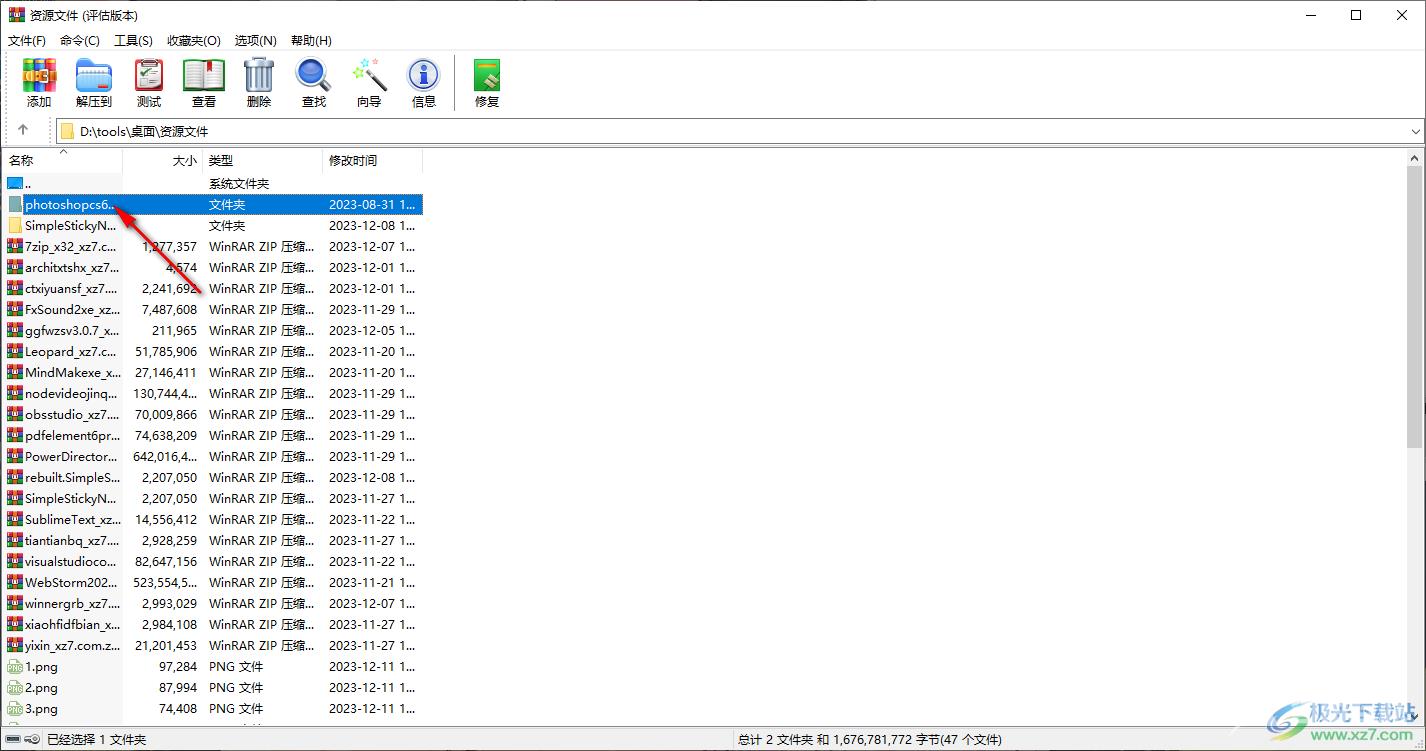Sort by the 修改时间 column header
The height and width of the screenshot is (751, 1426).
(372, 160)
